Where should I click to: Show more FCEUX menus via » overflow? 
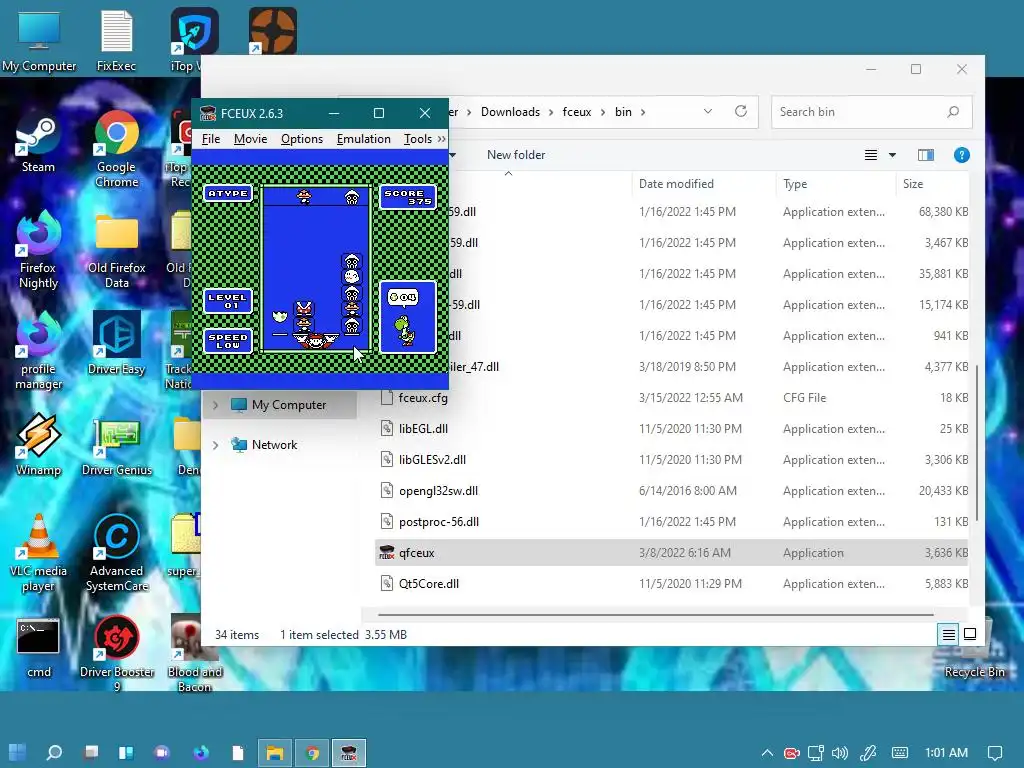click(x=441, y=138)
